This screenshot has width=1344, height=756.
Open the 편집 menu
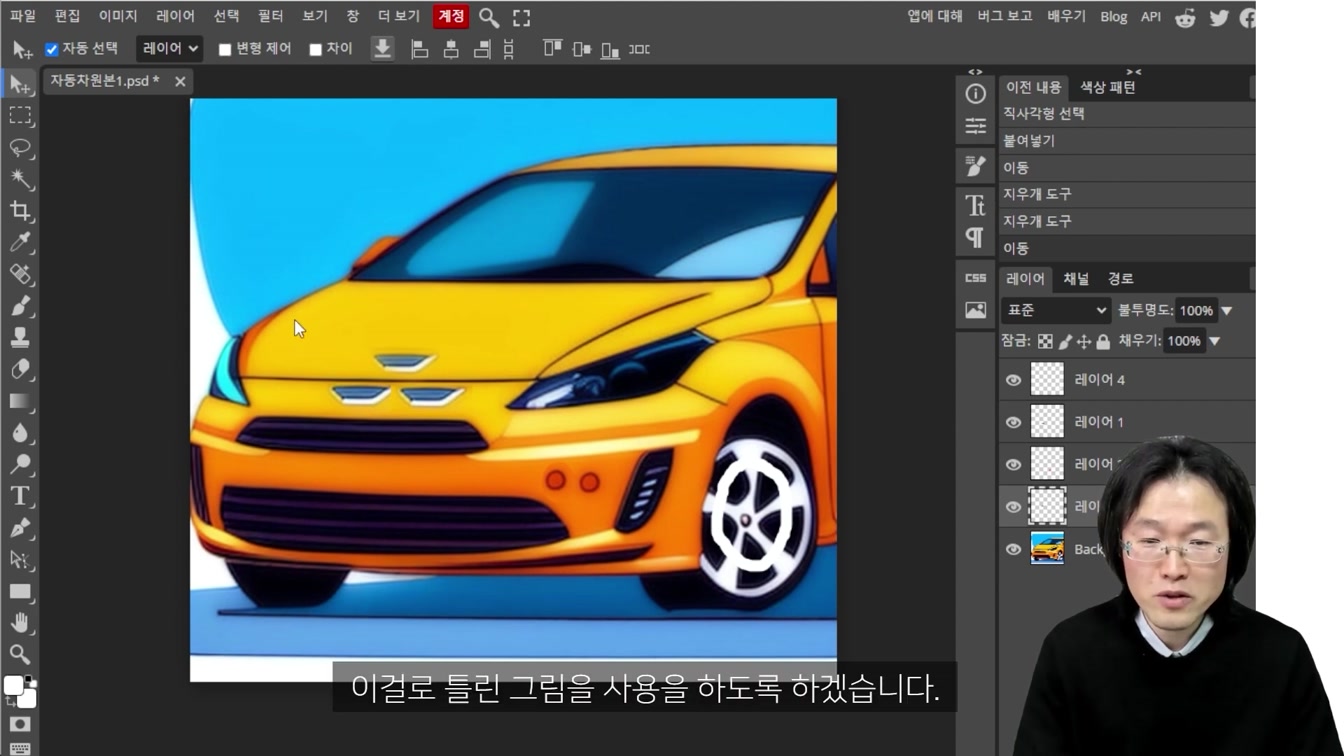[67, 16]
